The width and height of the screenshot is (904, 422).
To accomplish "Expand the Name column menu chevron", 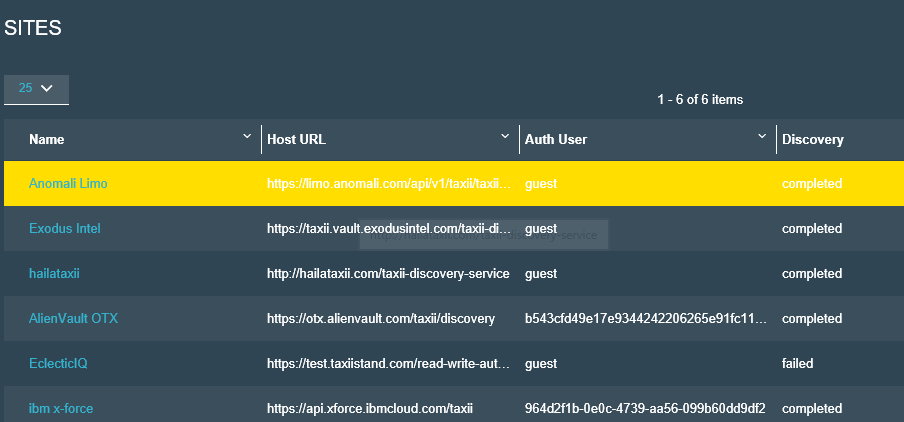I will click(247, 136).
